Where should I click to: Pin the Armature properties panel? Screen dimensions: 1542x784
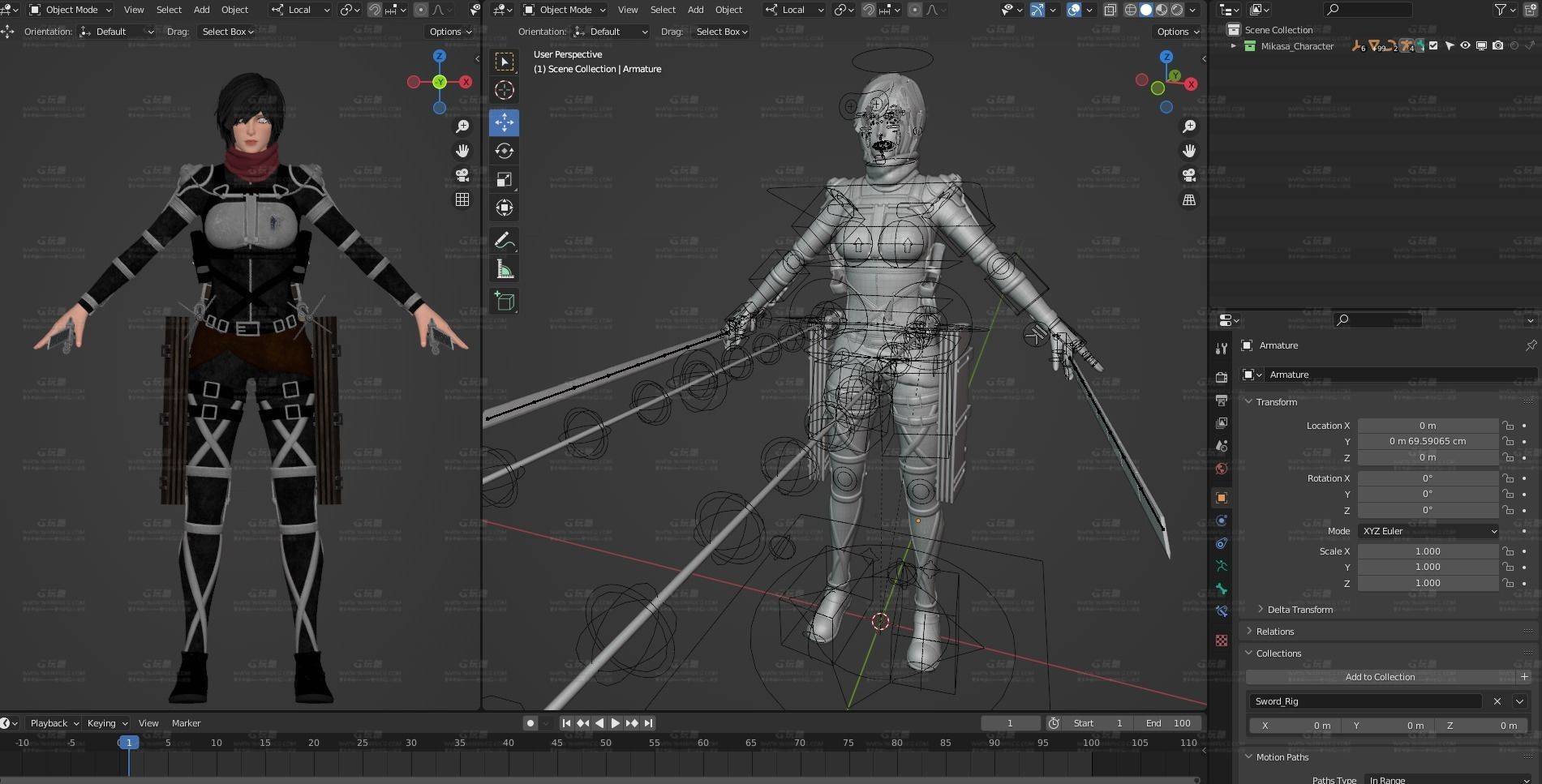tap(1531, 345)
